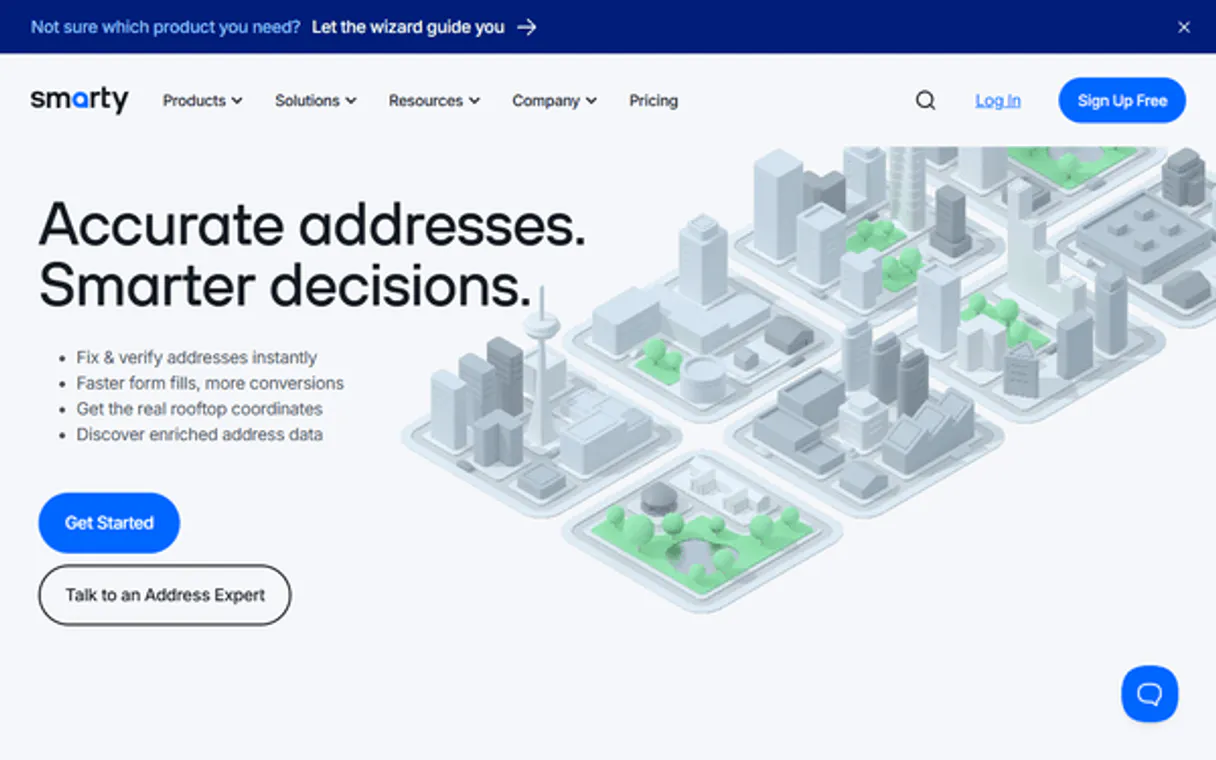Show the Company dropdown menu
Screen dimensions: 1216x760
(554, 100)
